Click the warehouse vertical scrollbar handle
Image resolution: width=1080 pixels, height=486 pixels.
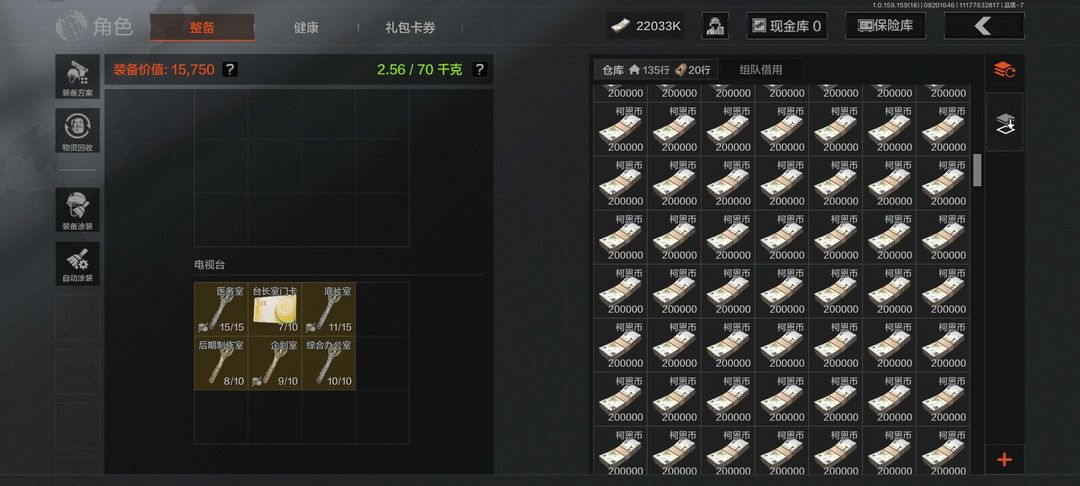pos(977,170)
